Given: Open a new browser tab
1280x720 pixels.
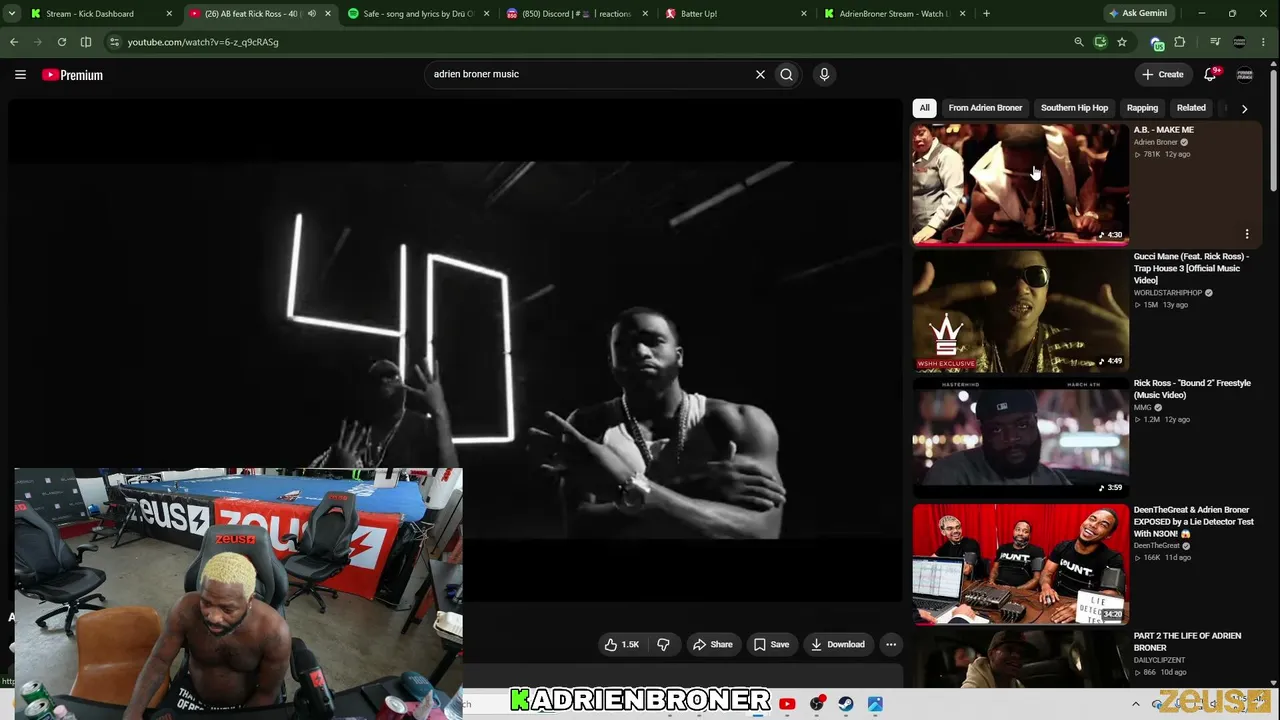Looking at the screenshot, I should (986, 14).
